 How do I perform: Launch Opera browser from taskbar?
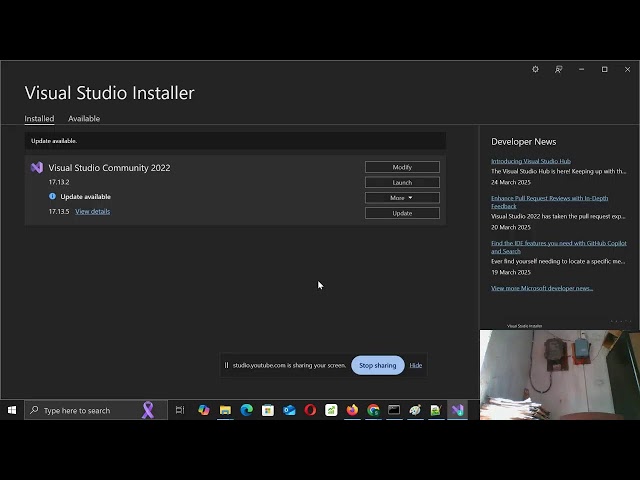click(x=310, y=410)
